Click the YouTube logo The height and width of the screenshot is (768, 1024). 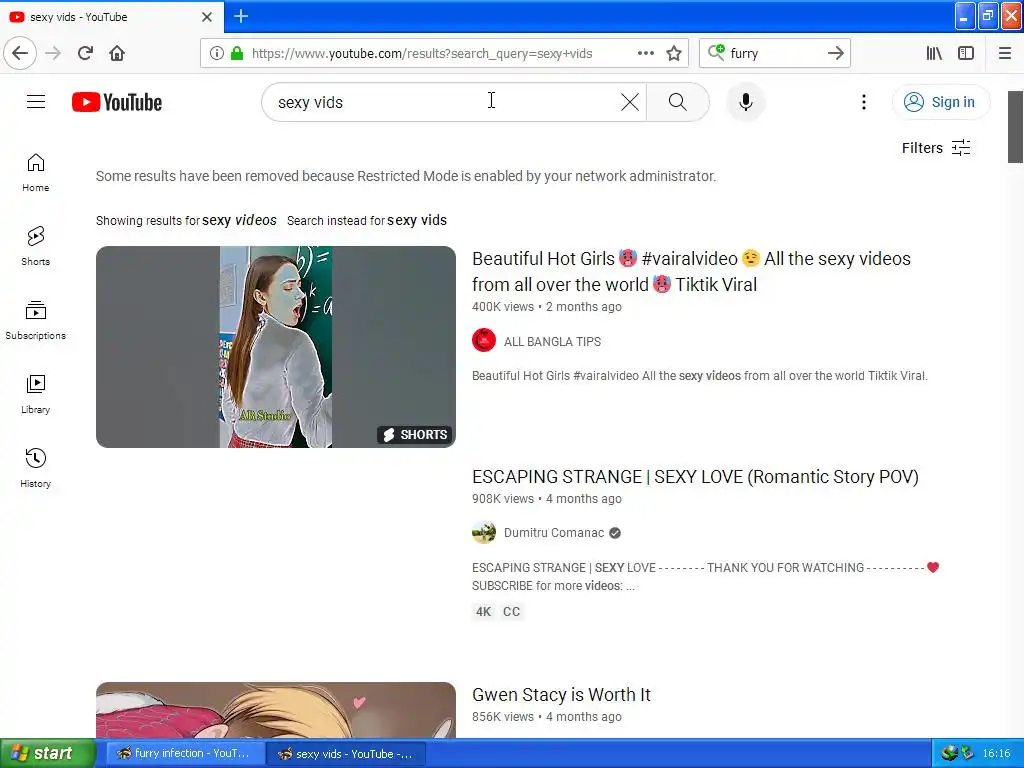click(x=117, y=102)
